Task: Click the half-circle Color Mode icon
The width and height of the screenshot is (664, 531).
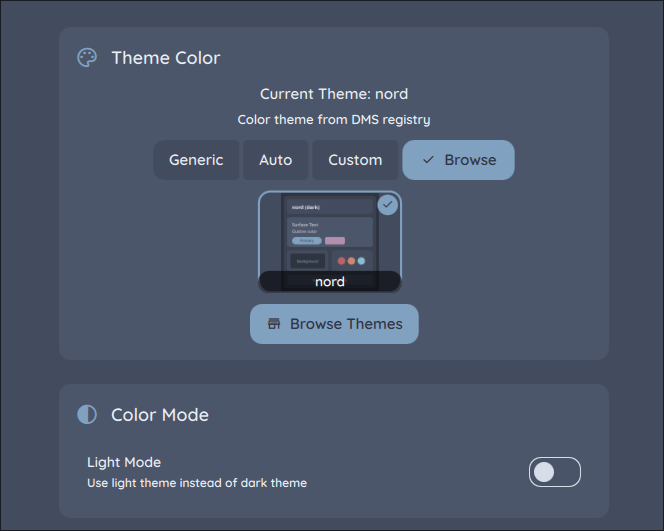Action: (x=87, y=414)
